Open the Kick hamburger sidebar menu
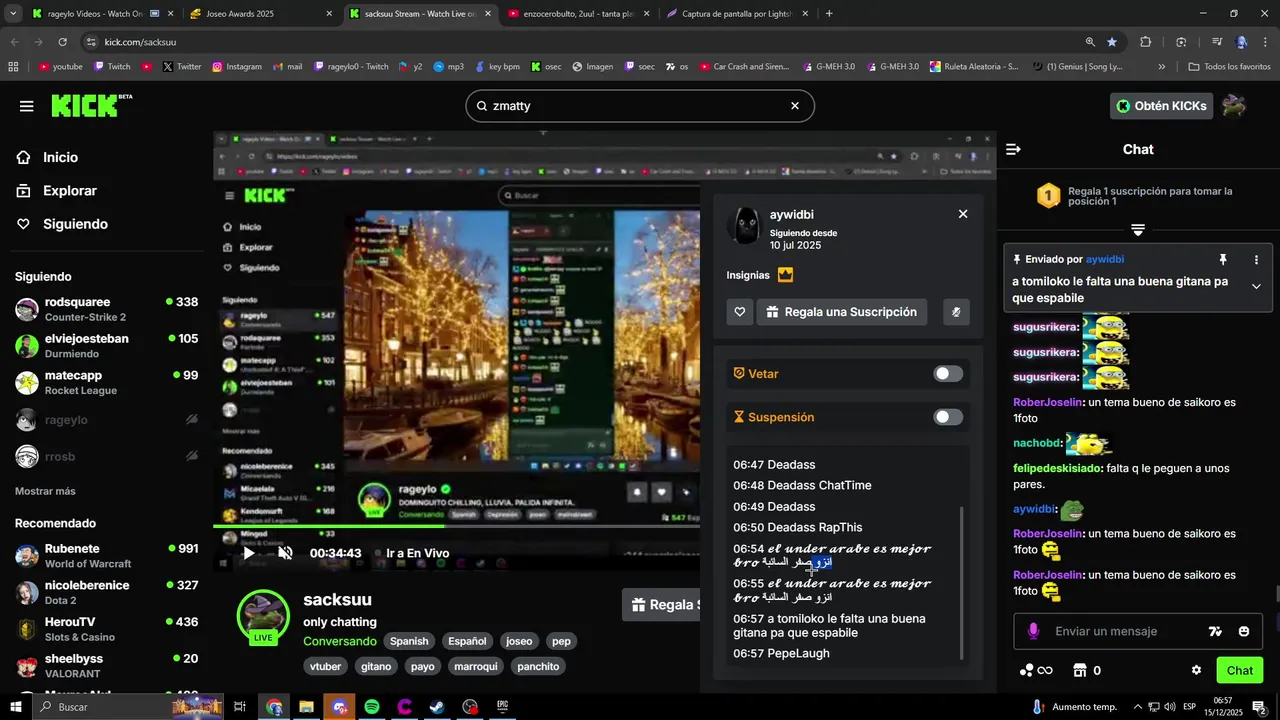This screenshot has height=720, width=1280. click(26, 106)
